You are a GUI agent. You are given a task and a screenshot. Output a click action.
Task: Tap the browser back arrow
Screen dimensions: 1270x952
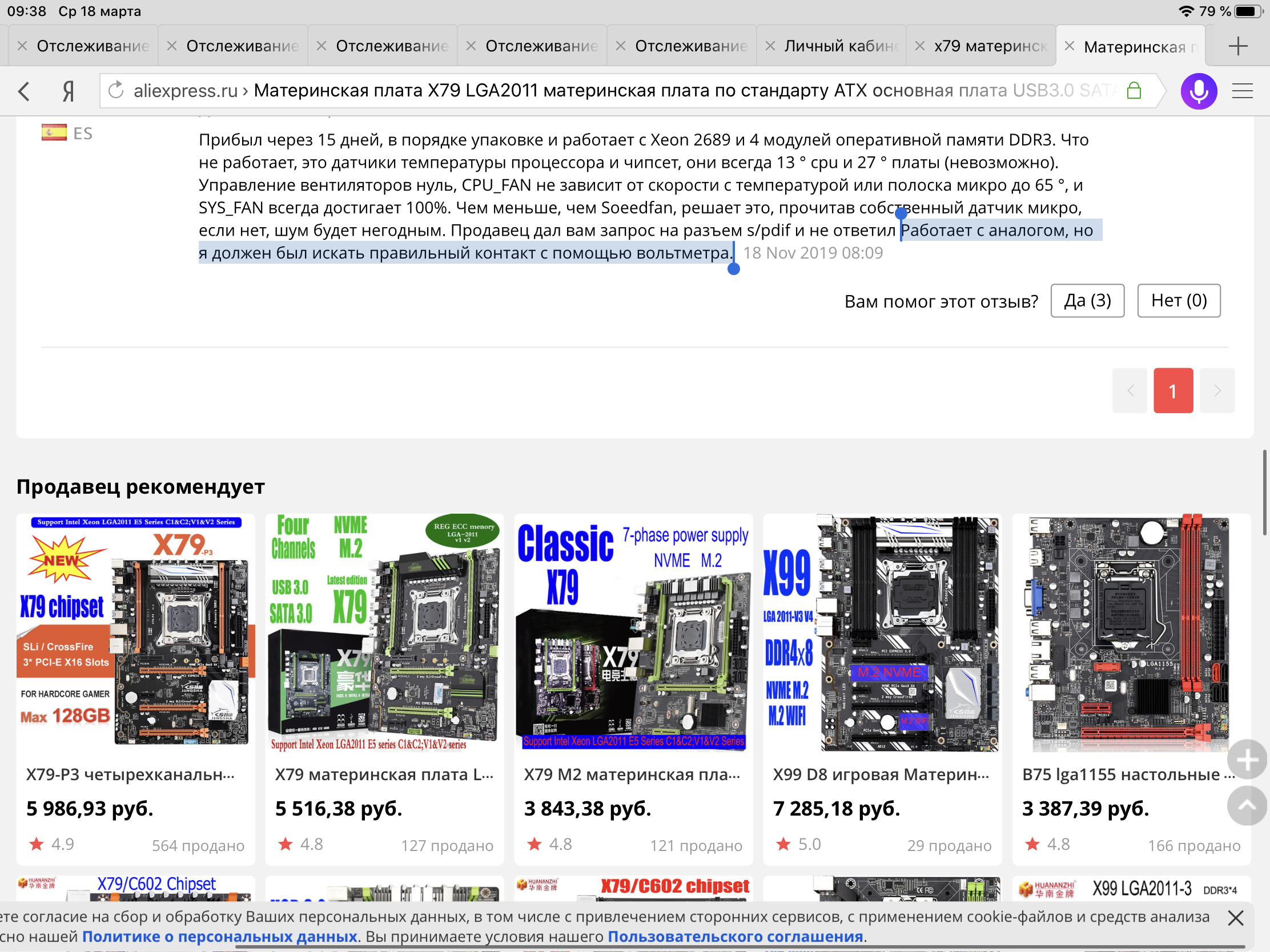(x=24, y=91)
